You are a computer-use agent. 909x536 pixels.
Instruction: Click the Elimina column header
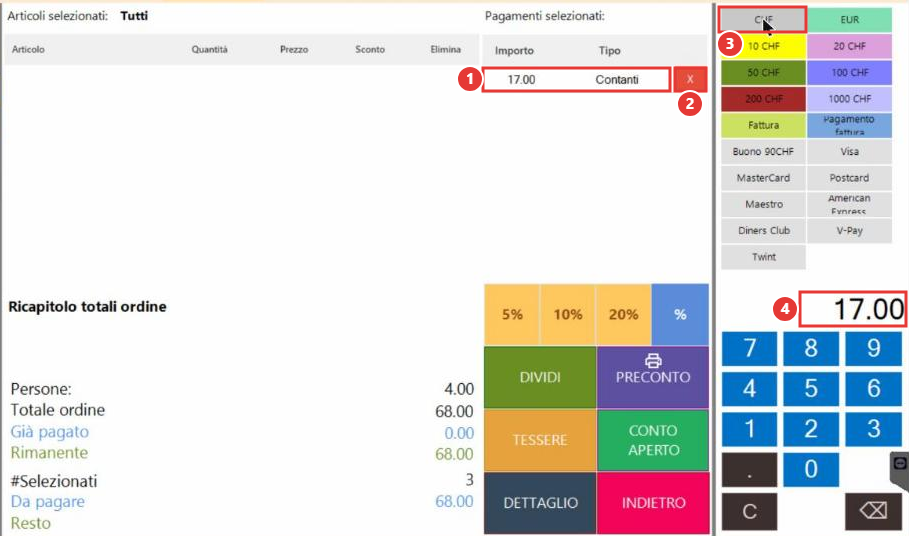445,49
